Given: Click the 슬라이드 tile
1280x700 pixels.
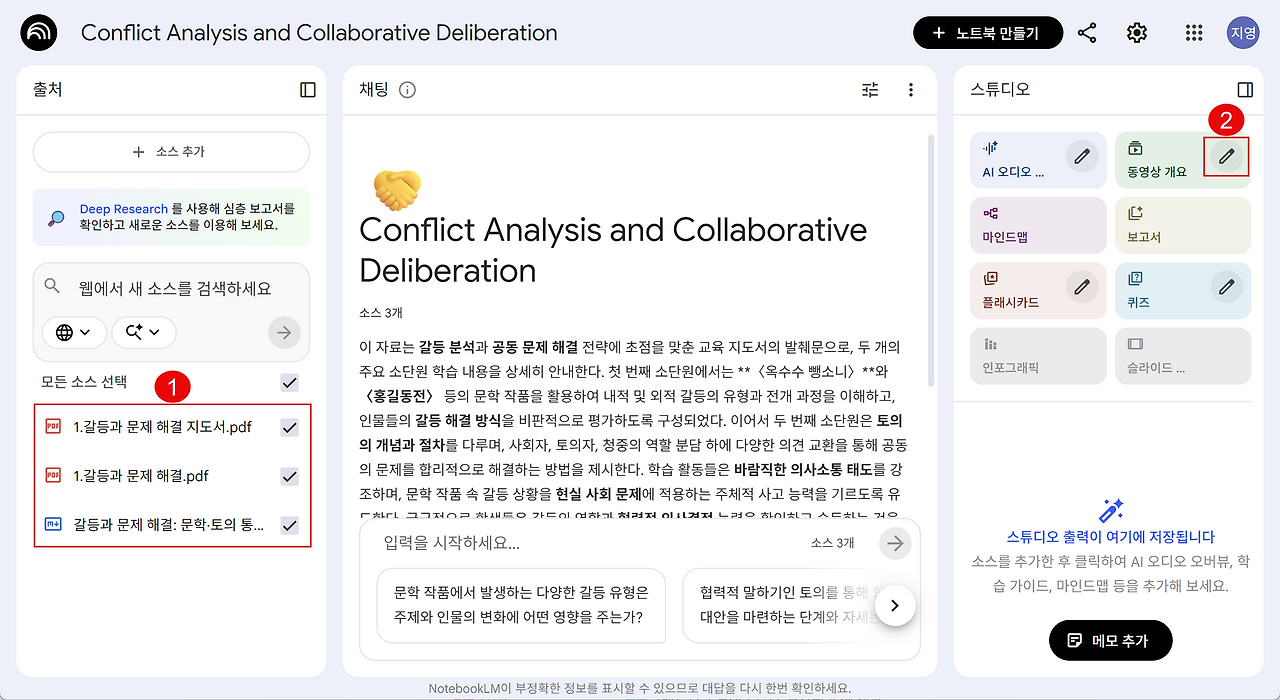Looking at the screenshot, I should pos(1183,356).
